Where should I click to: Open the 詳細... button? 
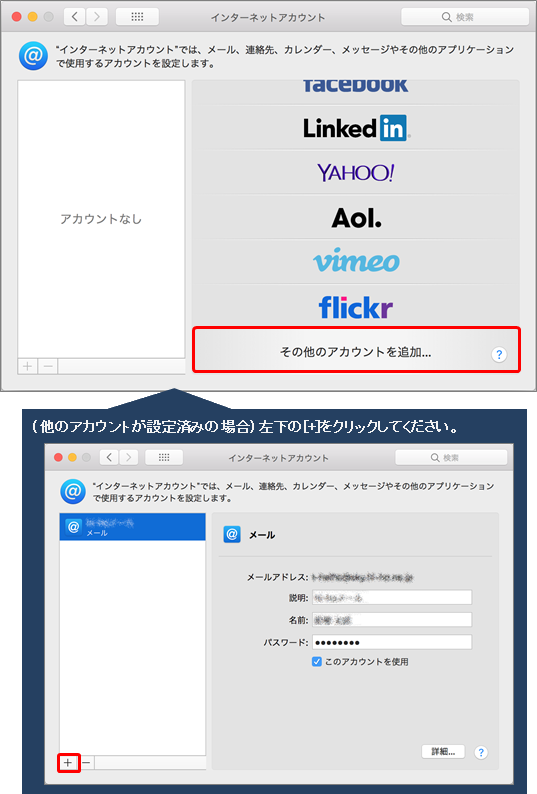tap(443, 751)
